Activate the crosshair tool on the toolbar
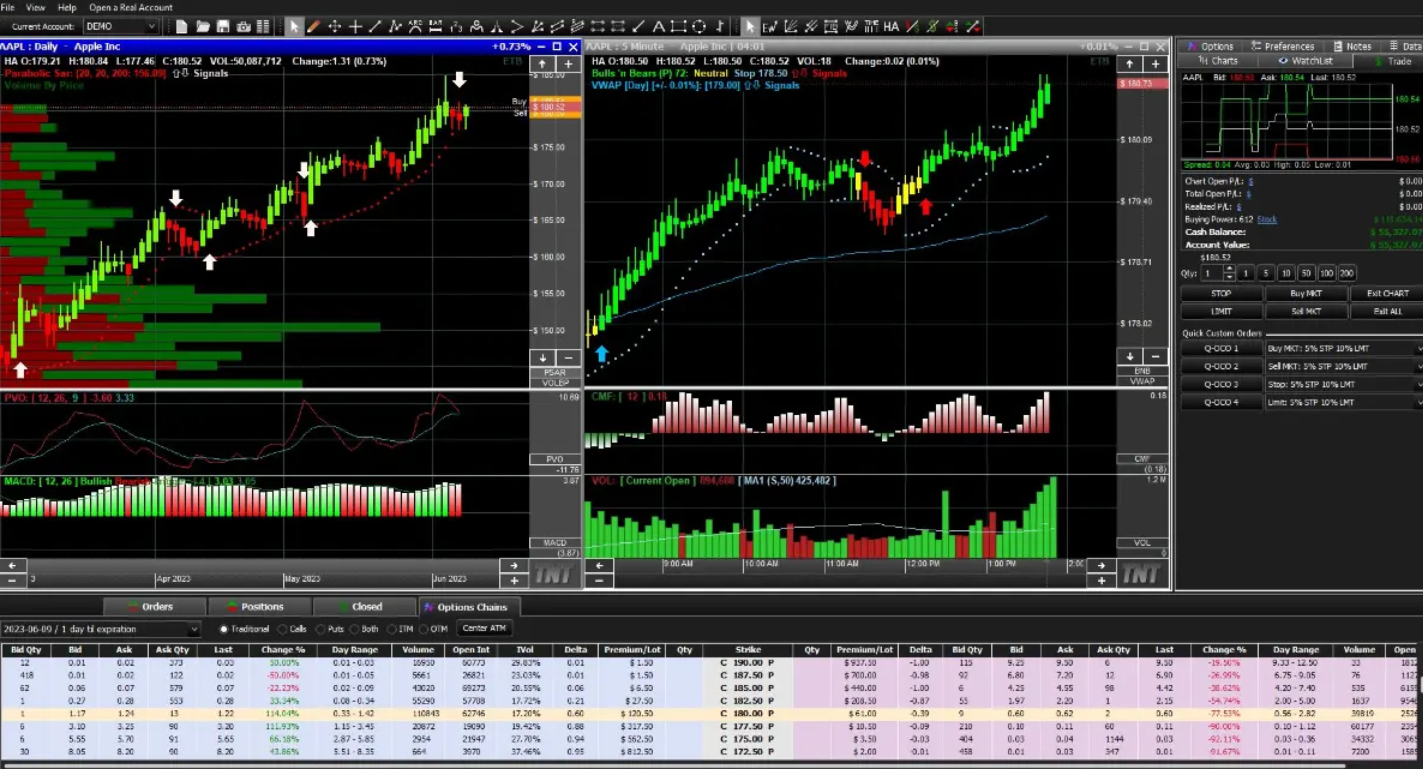The width and height of the screenshot is (1423, 769). 356,27
